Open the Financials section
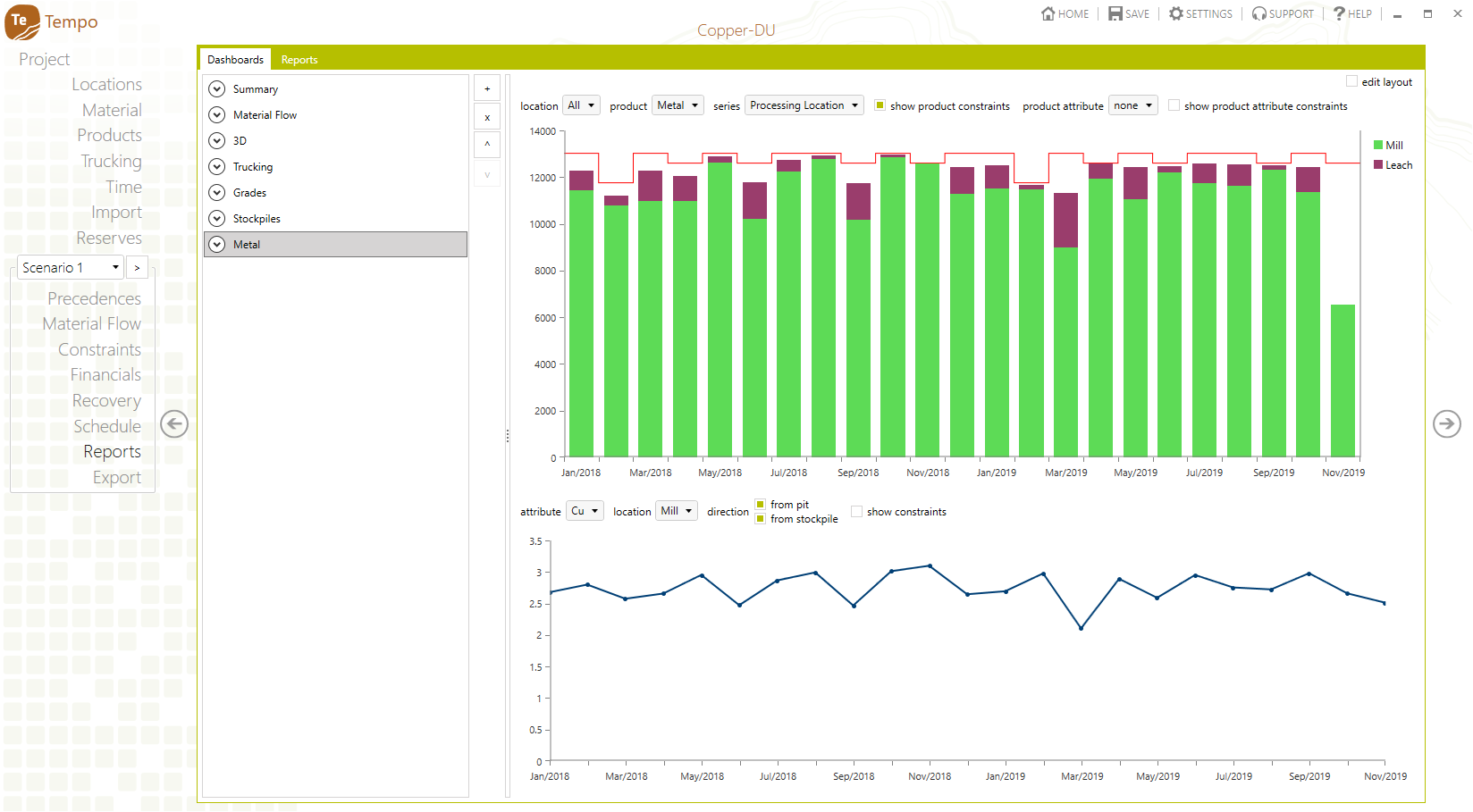 (x=105, y=374)
